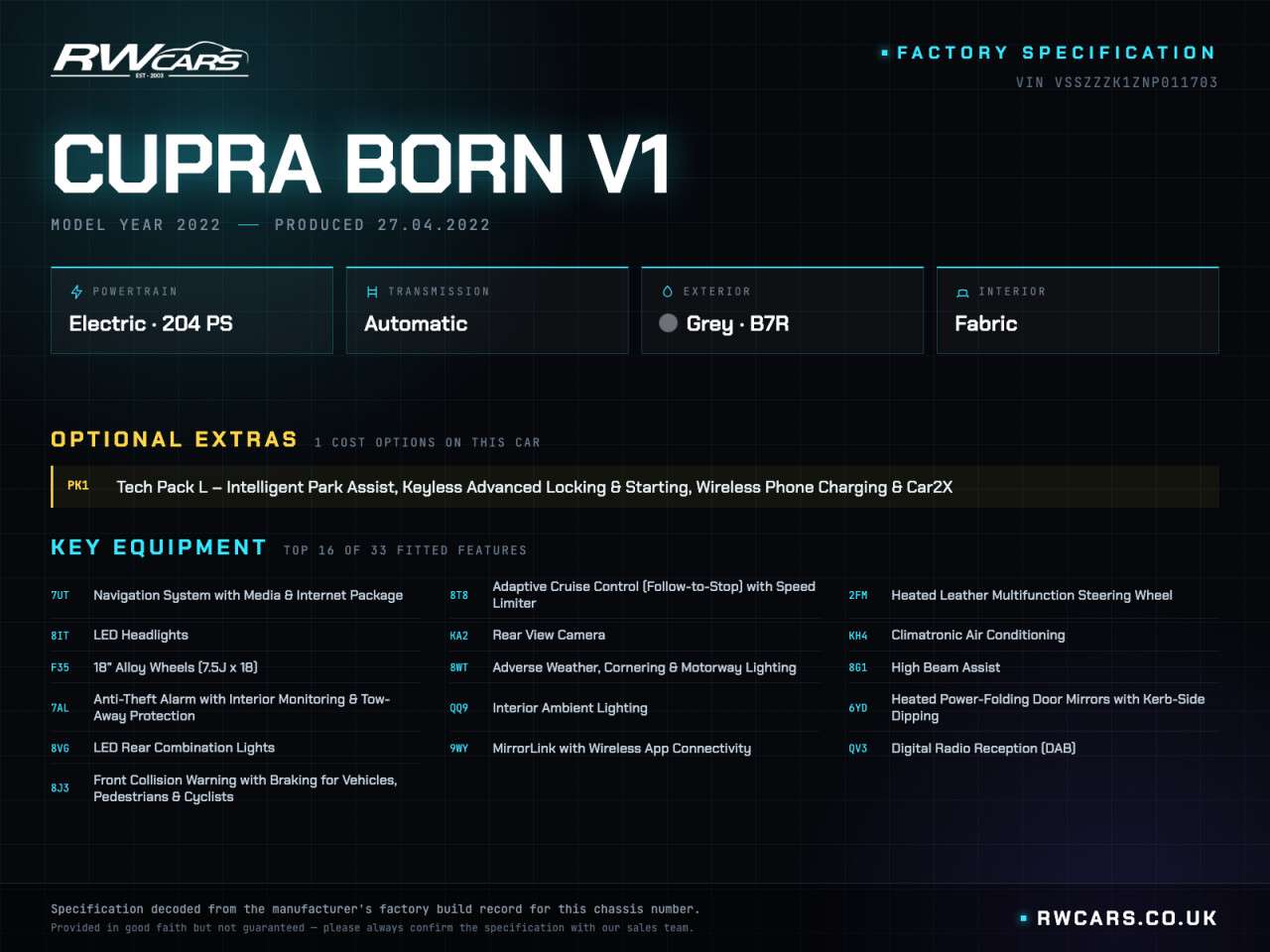Click the Factory Specification heading
This screenshot has height=952, width=1270.
point(1056,53)
